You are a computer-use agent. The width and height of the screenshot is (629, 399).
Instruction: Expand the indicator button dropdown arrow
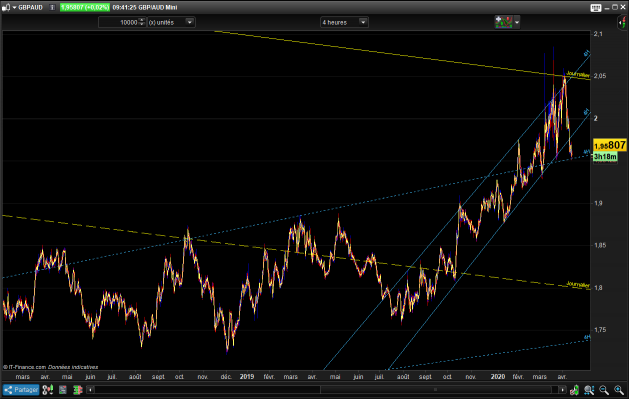tap(517, 22)
